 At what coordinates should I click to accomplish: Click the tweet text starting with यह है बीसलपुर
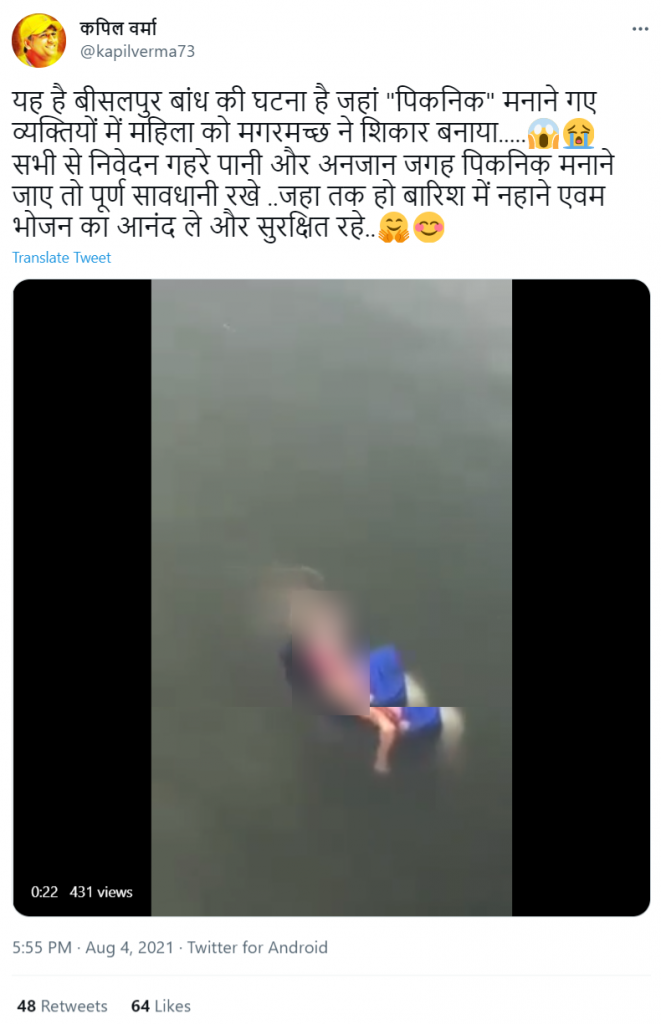point(314,164)
